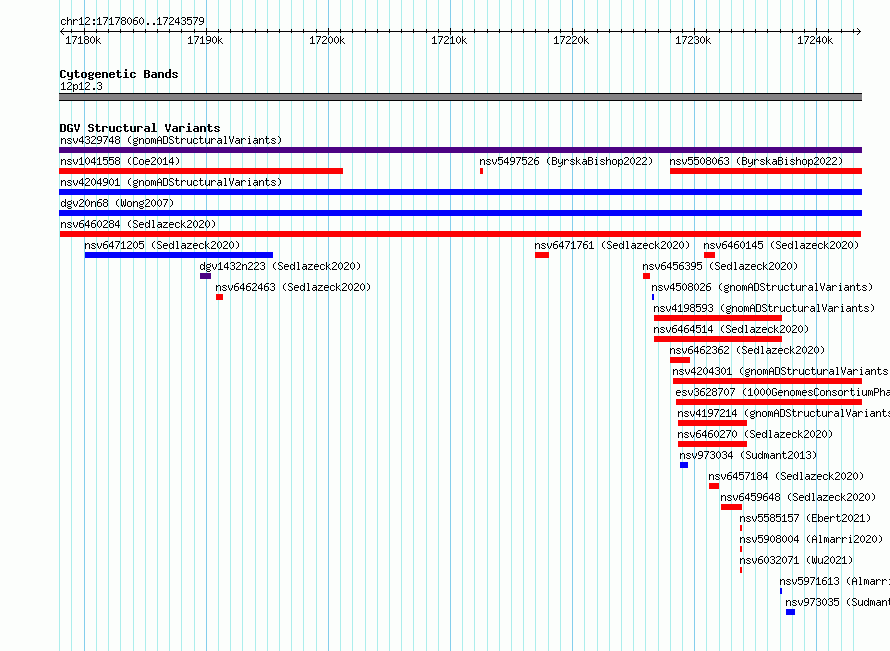
Task: Open nsv973035 variant label
Action: pos(837,602)
